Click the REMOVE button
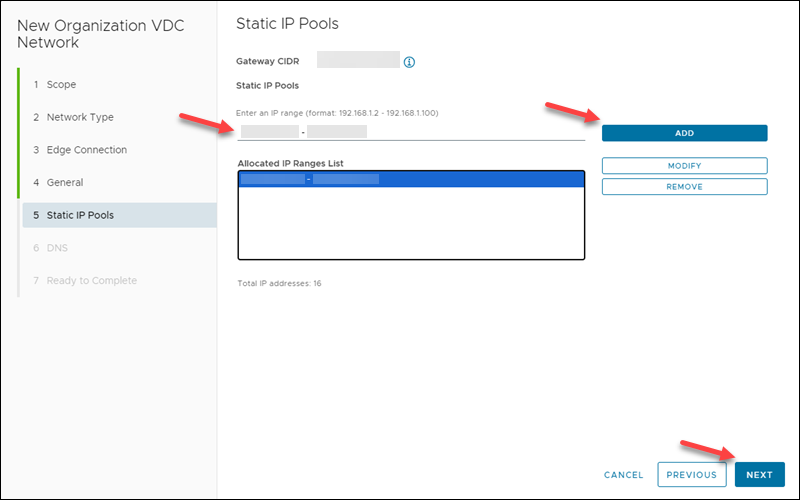The image size is (800, 500). tap(684, 187)
